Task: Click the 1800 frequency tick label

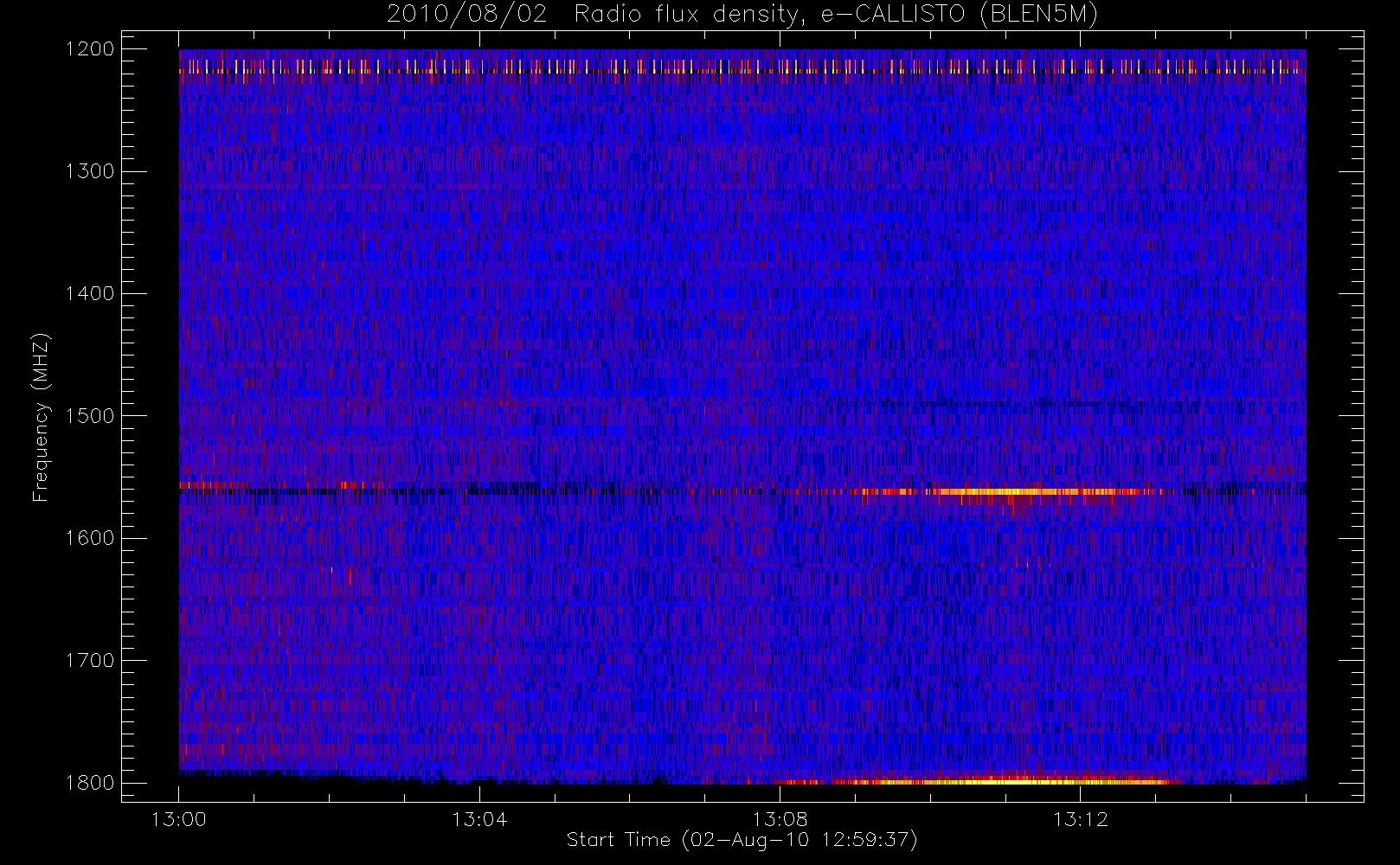Action: tap(90, 783)
